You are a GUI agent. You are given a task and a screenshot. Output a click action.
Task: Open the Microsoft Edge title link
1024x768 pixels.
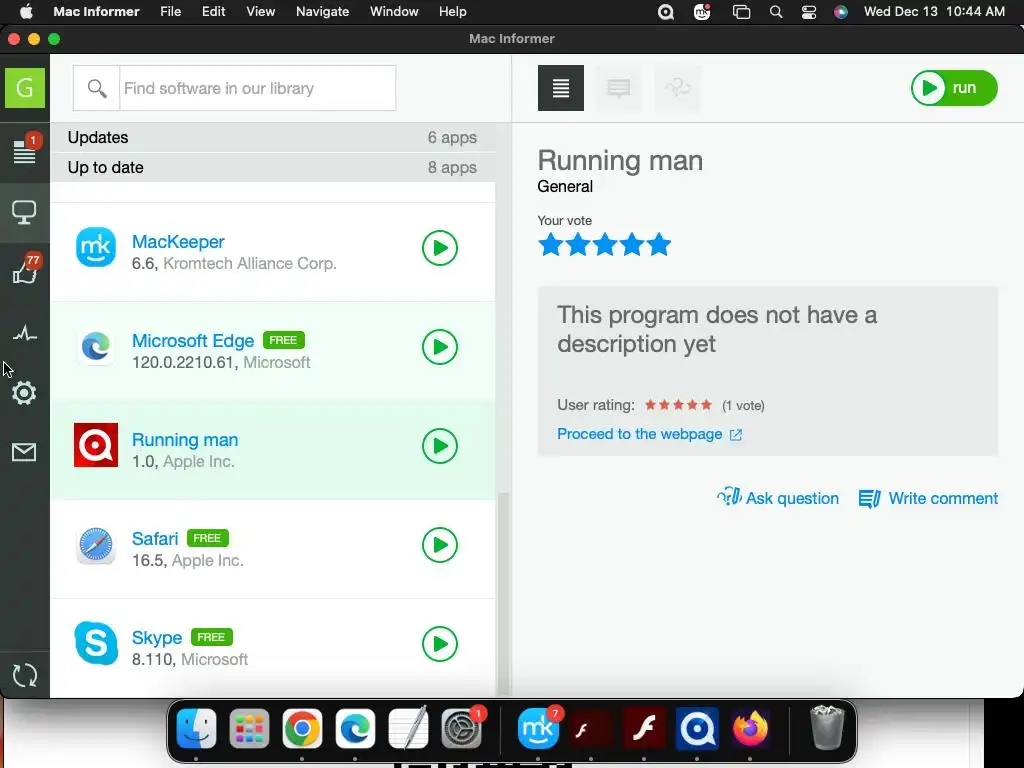(x=193, y=341)
